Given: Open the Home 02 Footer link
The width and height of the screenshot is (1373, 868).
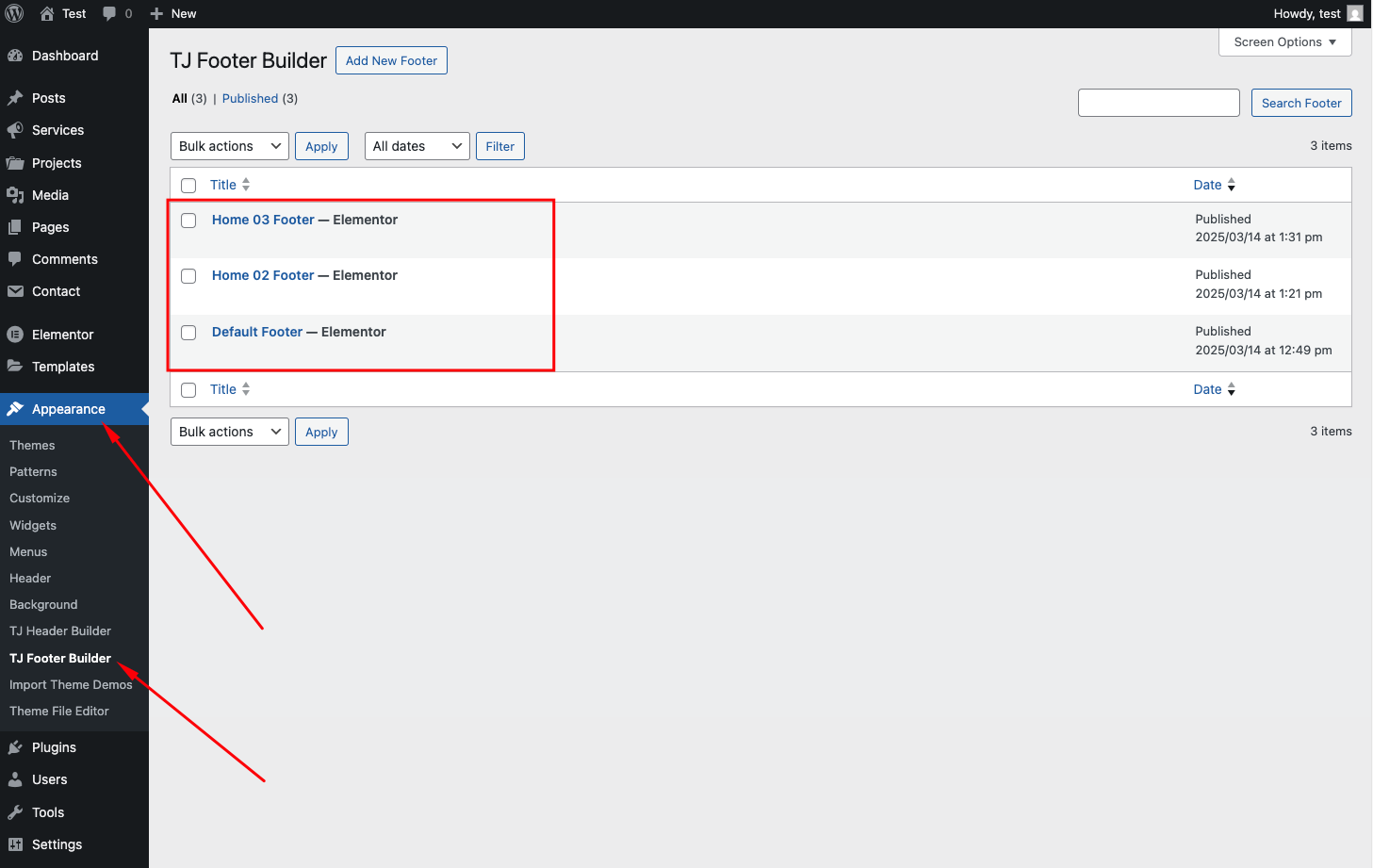Looking at the screenshot, I should pos(263,275).
